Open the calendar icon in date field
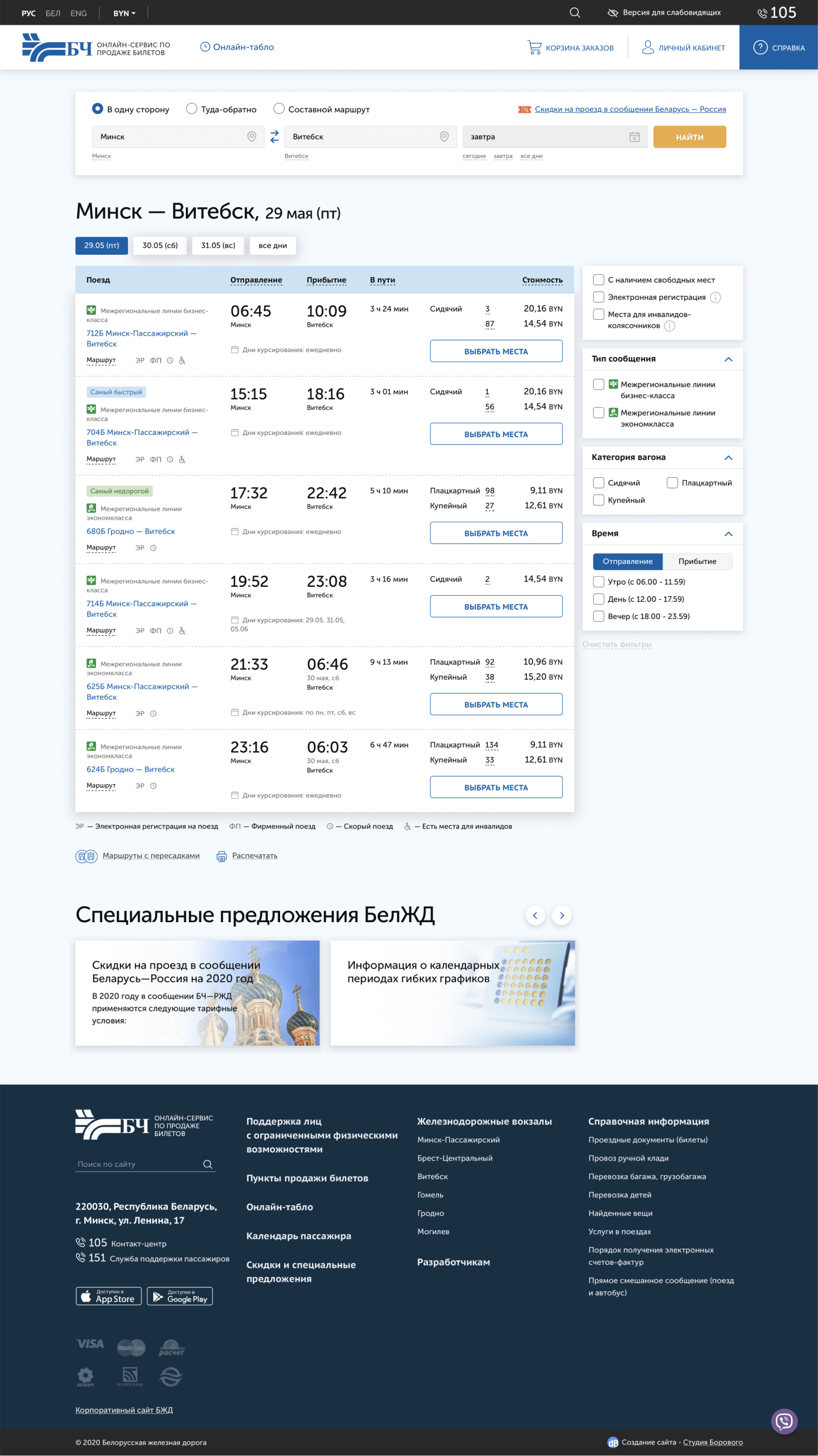The image size is (818, 1456). (x=634, y=137)
